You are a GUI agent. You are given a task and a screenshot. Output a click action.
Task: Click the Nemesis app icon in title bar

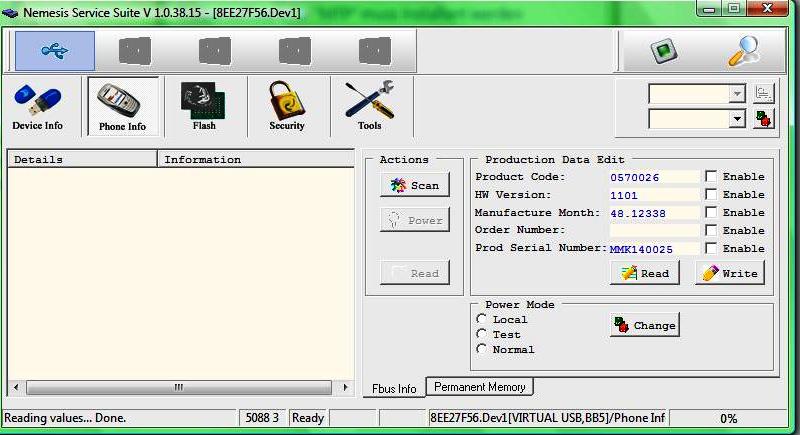pyautogui.click(x=10, y=12)
